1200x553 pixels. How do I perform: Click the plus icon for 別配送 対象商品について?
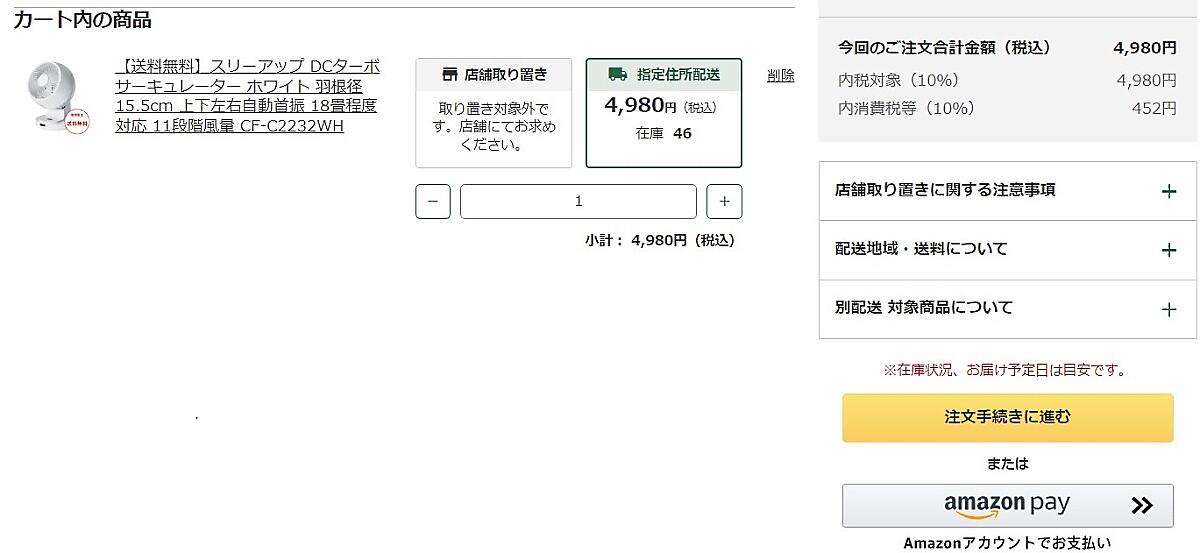click(1168, 309)
